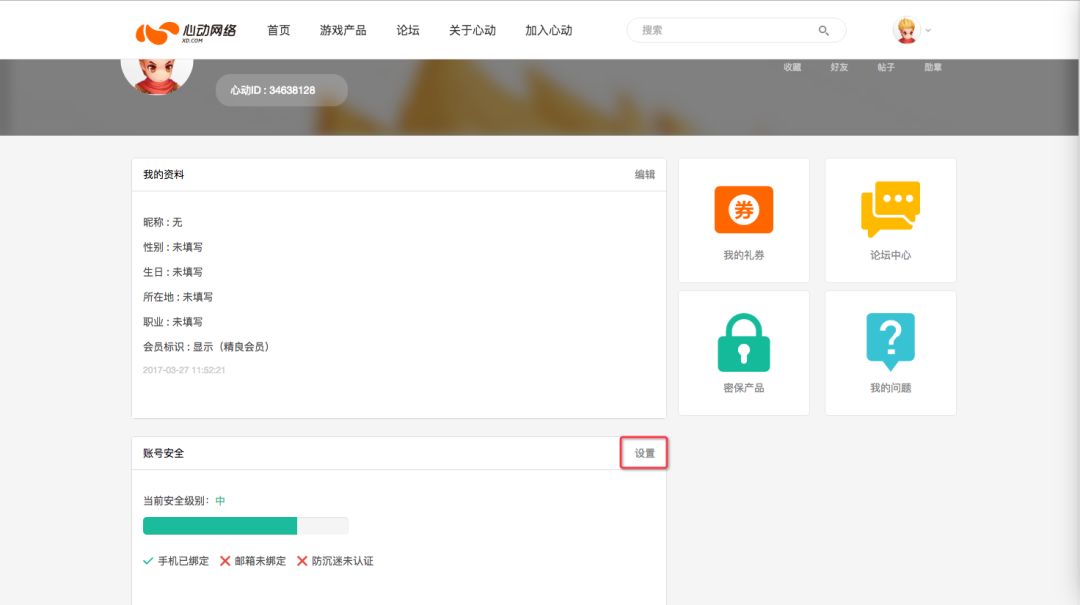The height and width of the screenshot is (605, 1080).
Task: Click the blue 我的问题 question mark icon
Action: point(891,342)
